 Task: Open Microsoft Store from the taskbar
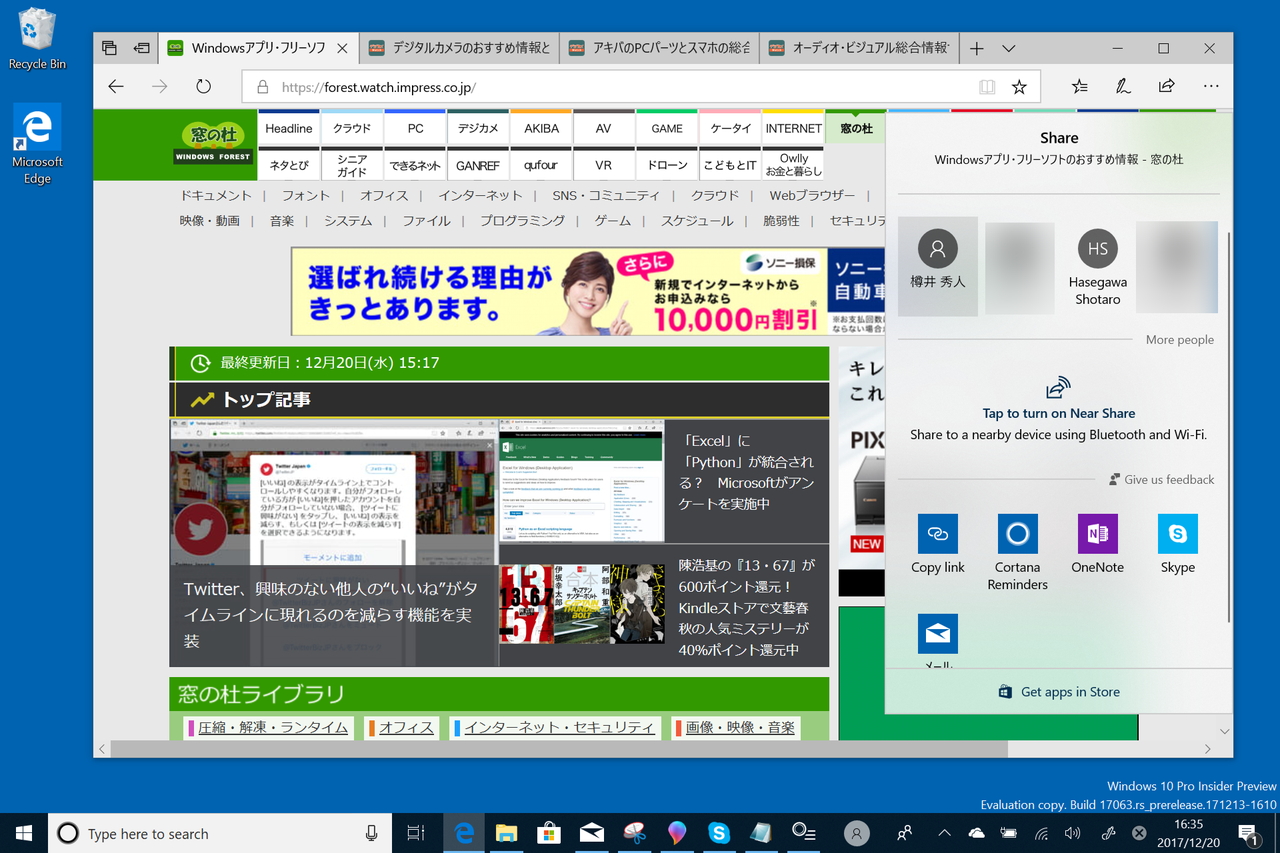click(548, 833)
